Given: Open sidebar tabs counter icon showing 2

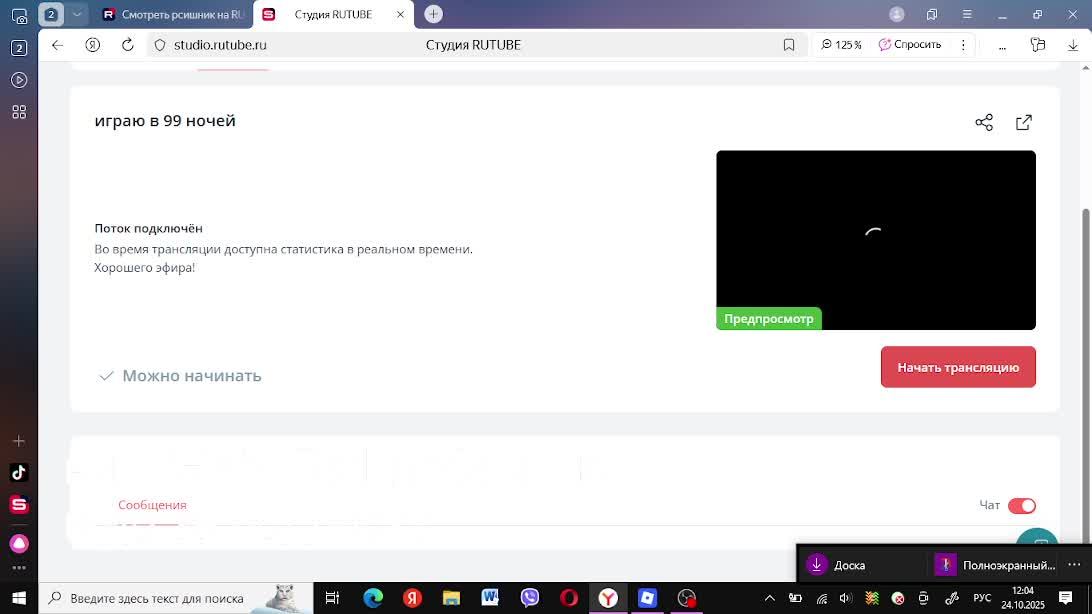Looking at the screenshot, I should (x=19, y=48).
